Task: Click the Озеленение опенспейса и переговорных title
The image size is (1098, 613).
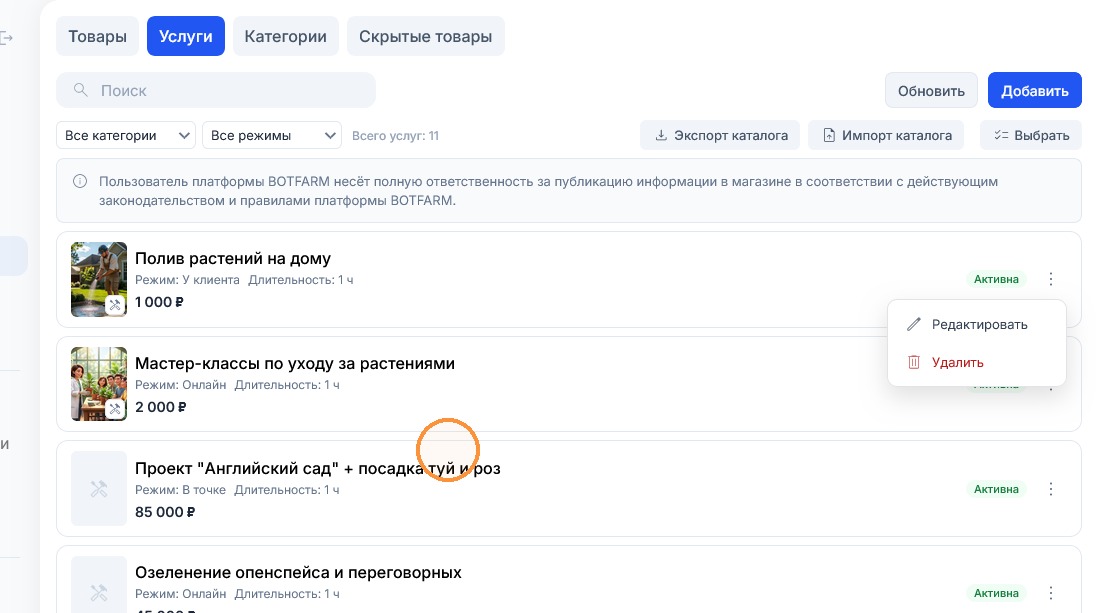Action: click(x=298, y=572)
